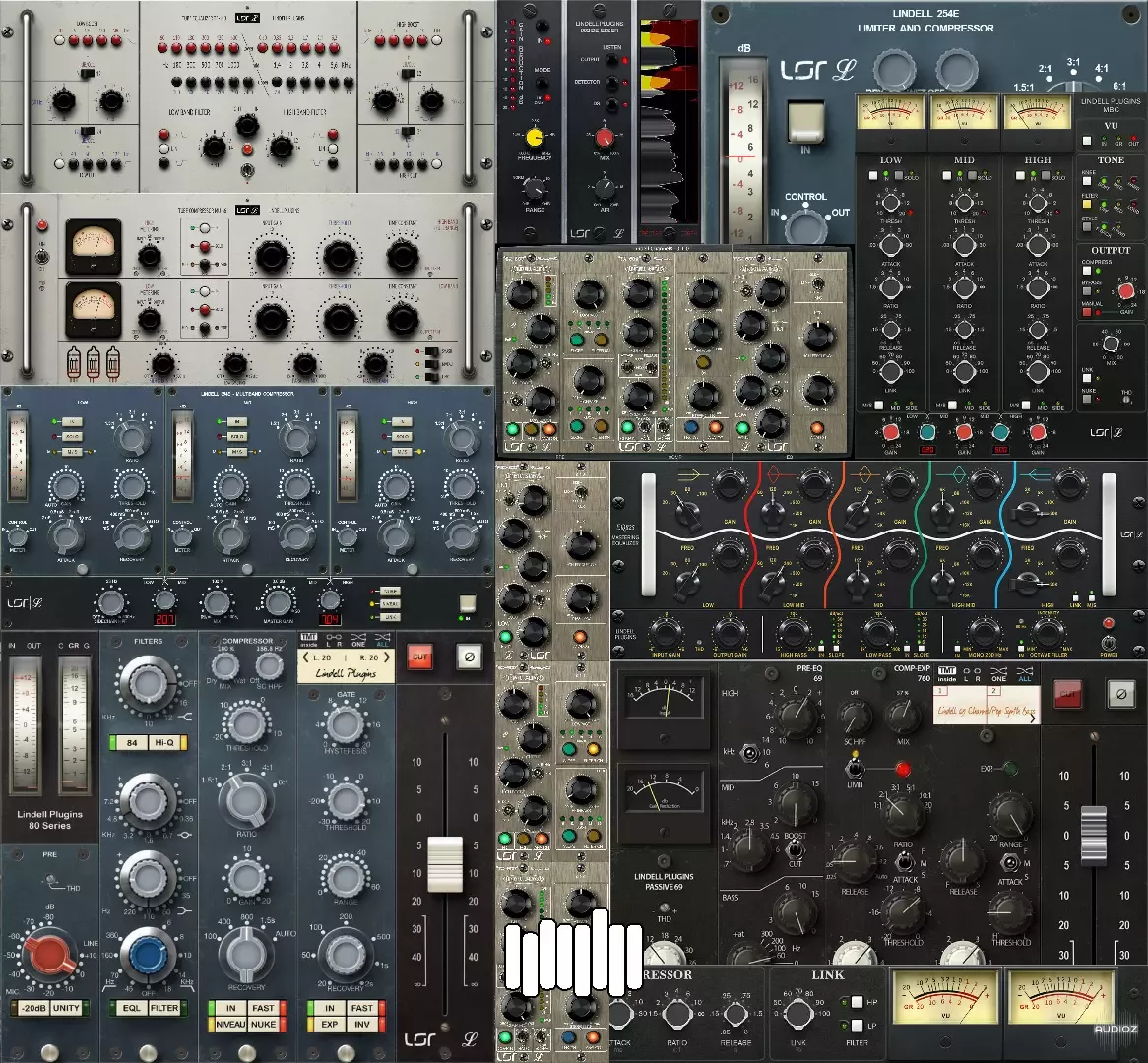Toggle phase invert on the 80 Series strip
Screen dimensions: 1148x1063
pyautogui.click(x=470, y=657)
